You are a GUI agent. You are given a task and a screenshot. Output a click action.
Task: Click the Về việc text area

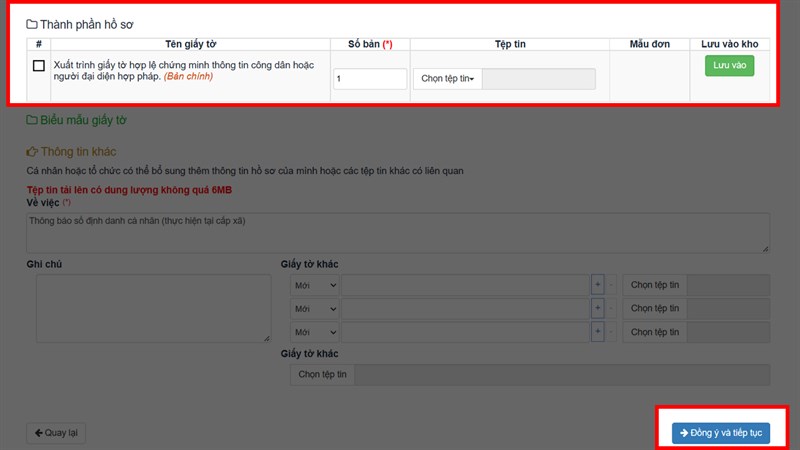[398, 233]
